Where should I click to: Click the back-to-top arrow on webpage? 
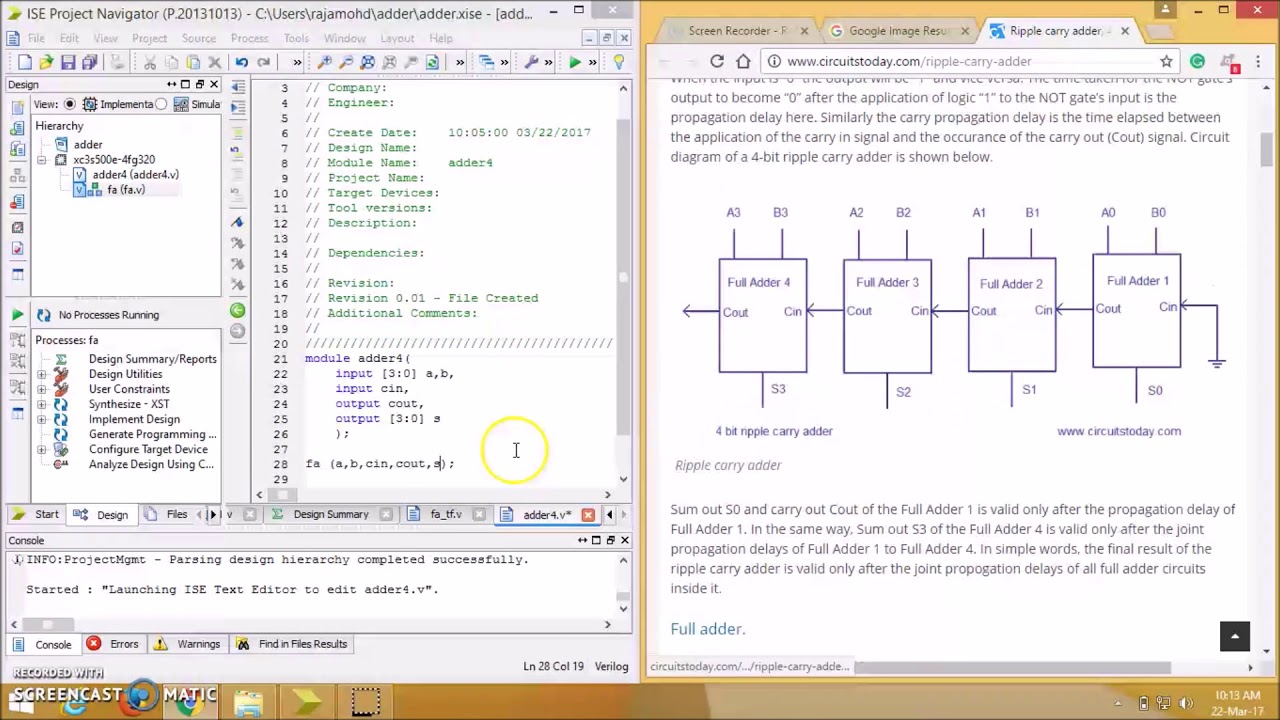coord(1235,636)
